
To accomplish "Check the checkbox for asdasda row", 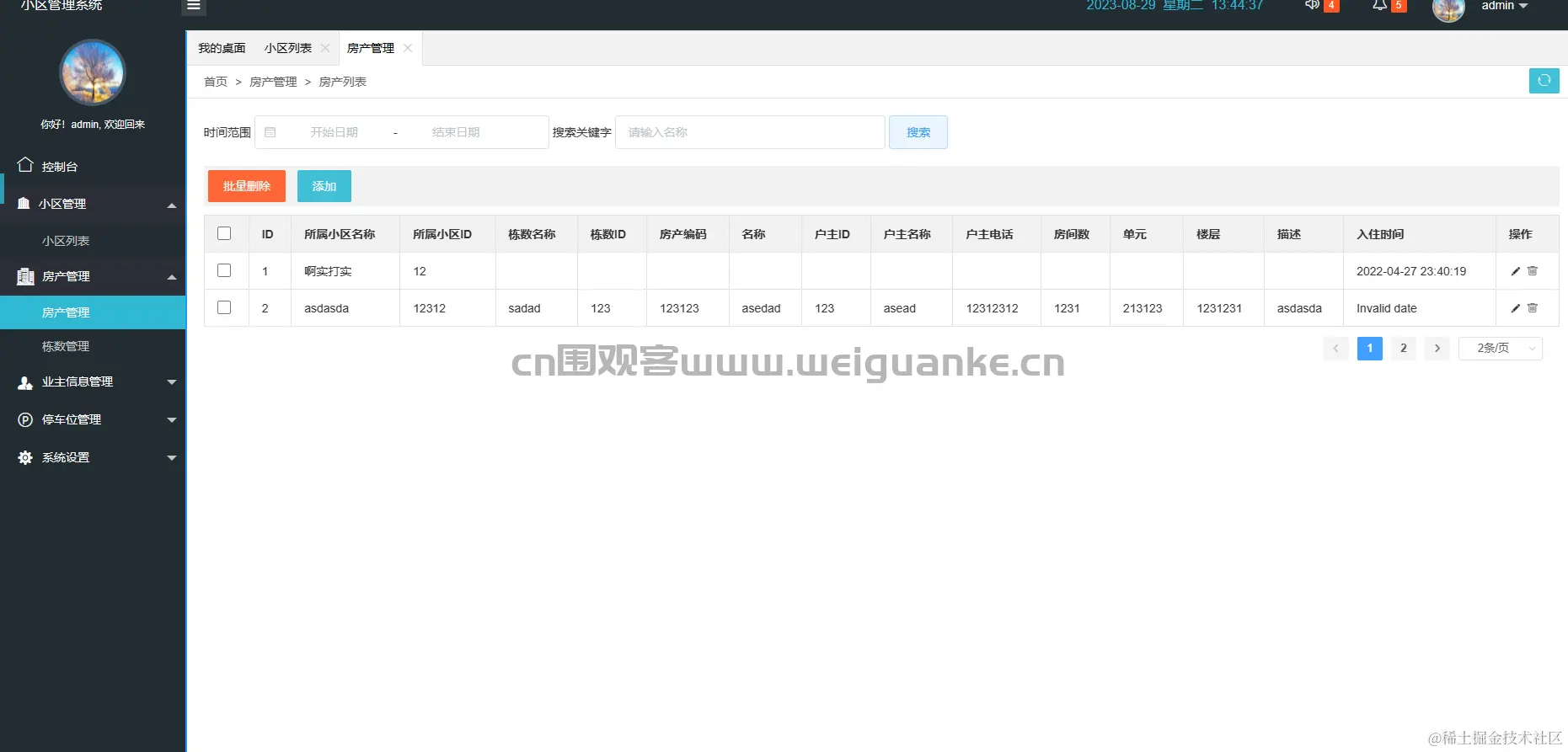I will 224,307.
